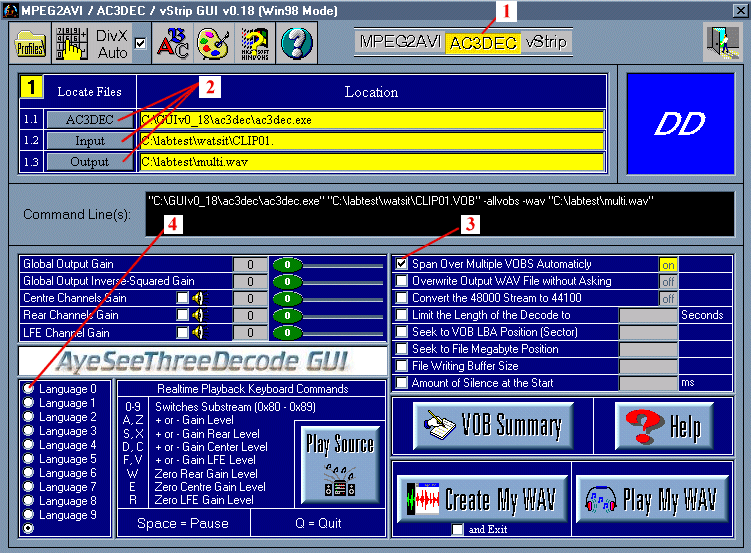Check Amount of Silence at the Start
The height and width of the screenshot is (553, 751).
click(x=401, y=383)
